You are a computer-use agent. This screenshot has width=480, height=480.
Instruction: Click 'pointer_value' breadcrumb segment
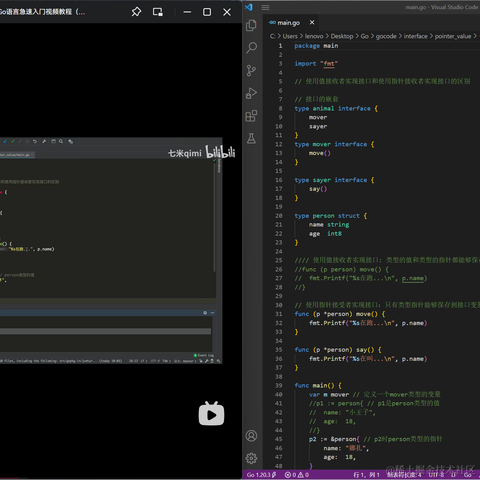(x=453, y=36)
